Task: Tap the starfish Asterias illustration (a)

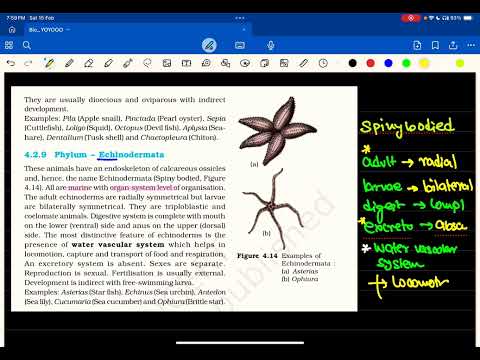Action: [277, 130]
